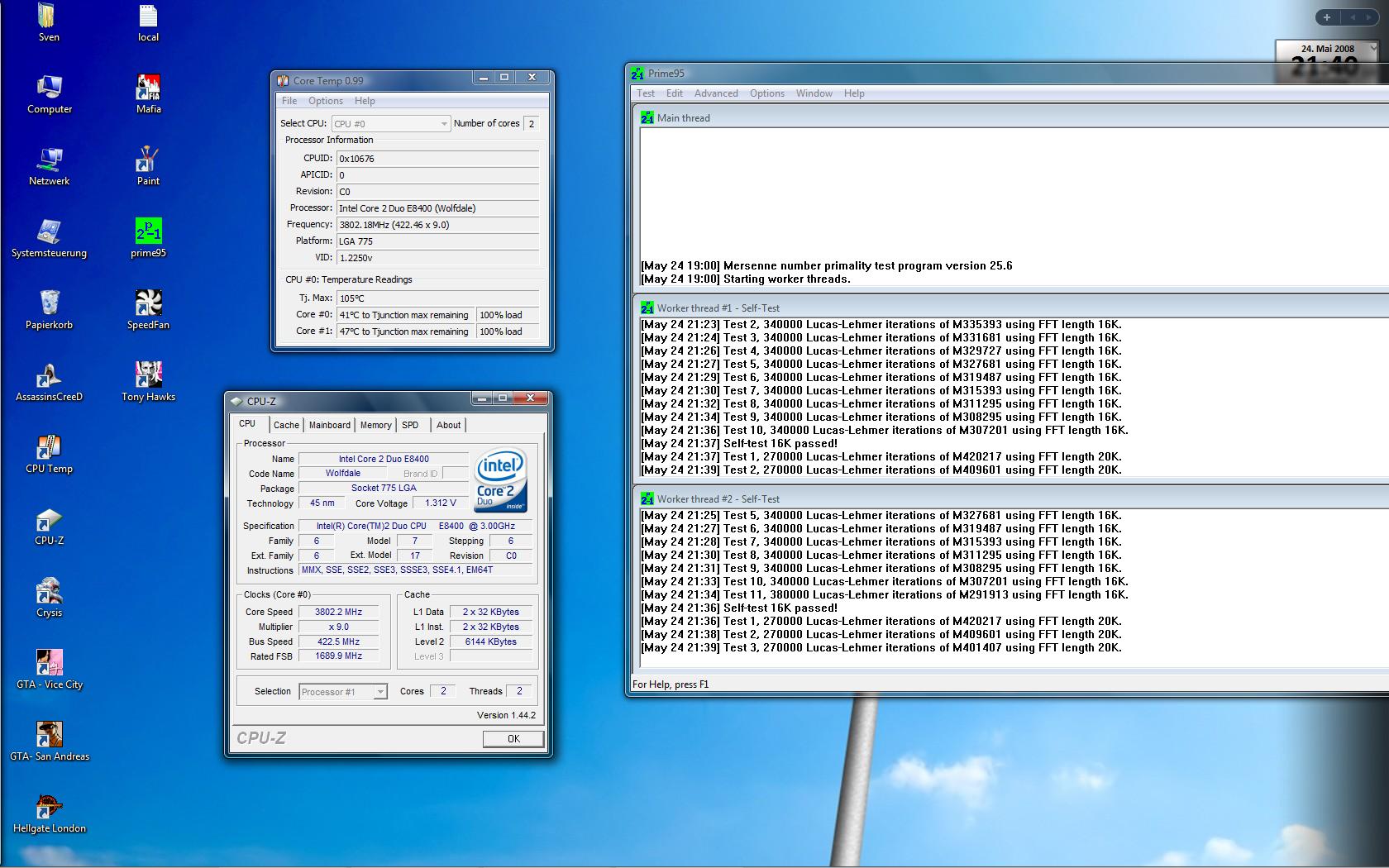The width and height of the screenshot is (1389, 868).
Task: Click the Bus Speed value 422.5 MHz
Action: click(x=339, y=642)
